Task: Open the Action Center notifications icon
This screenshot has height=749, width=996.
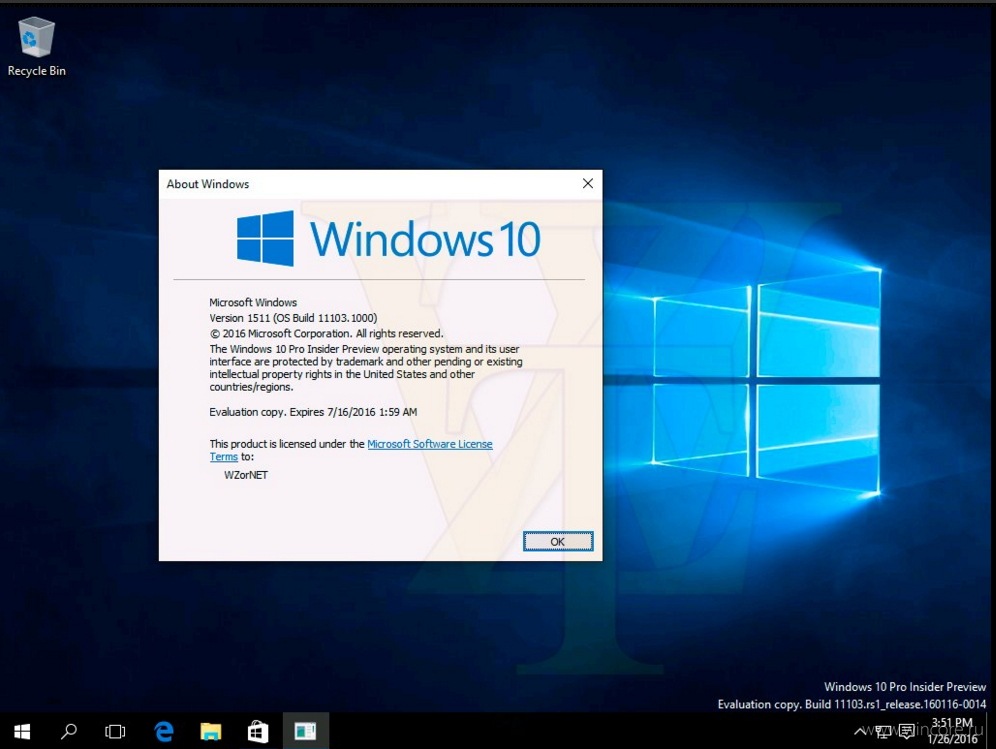Action: pos(906,732)
